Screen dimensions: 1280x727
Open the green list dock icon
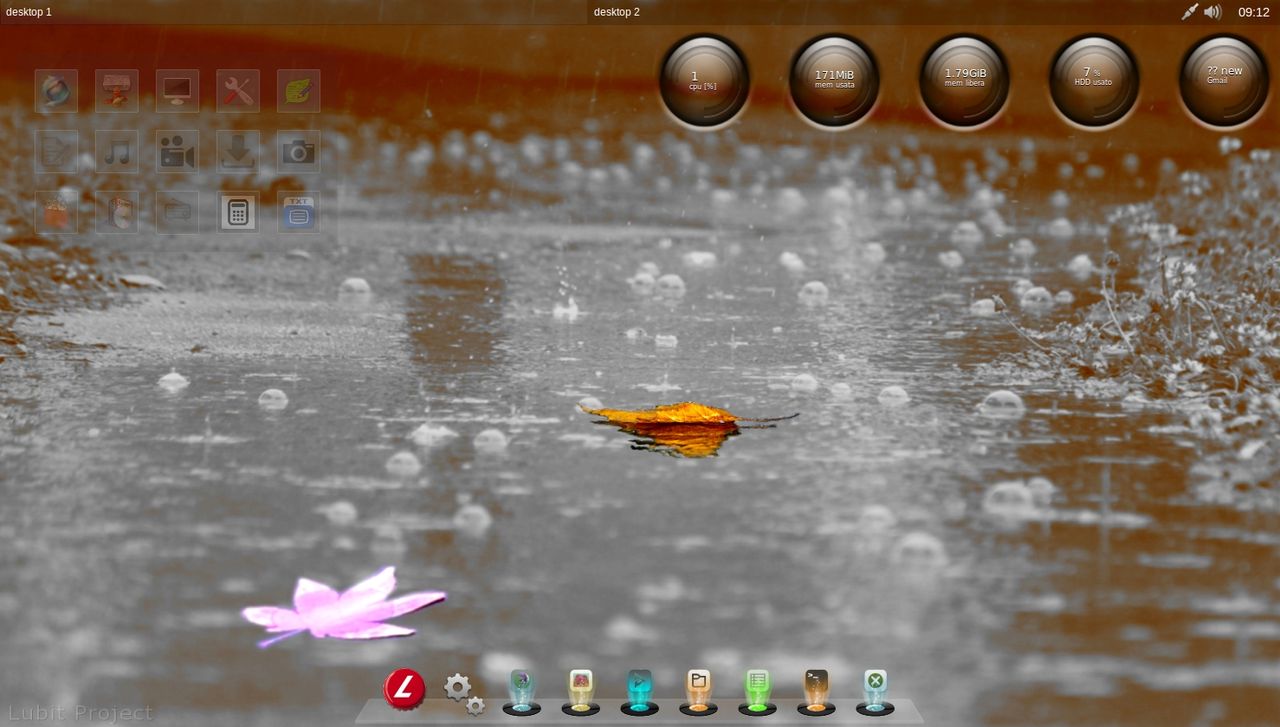(x=757, y=692)
